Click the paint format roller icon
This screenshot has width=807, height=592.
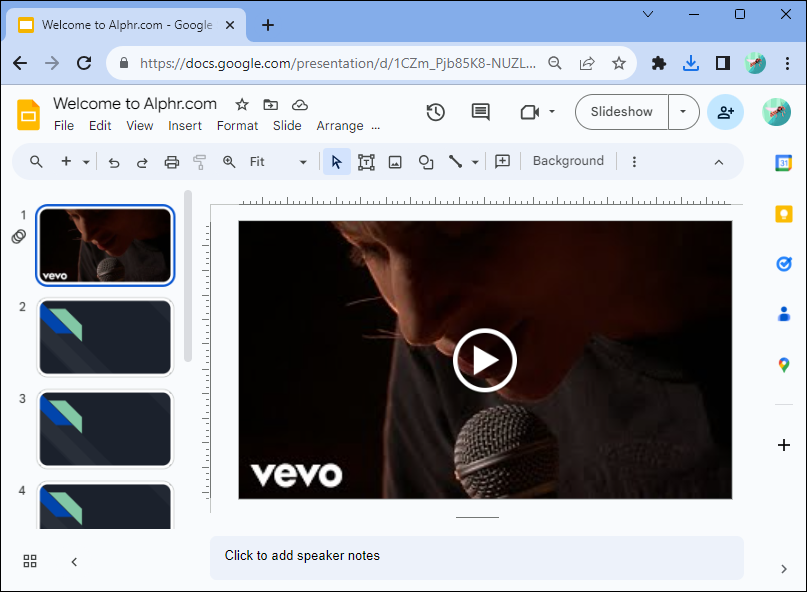(199, 162)
